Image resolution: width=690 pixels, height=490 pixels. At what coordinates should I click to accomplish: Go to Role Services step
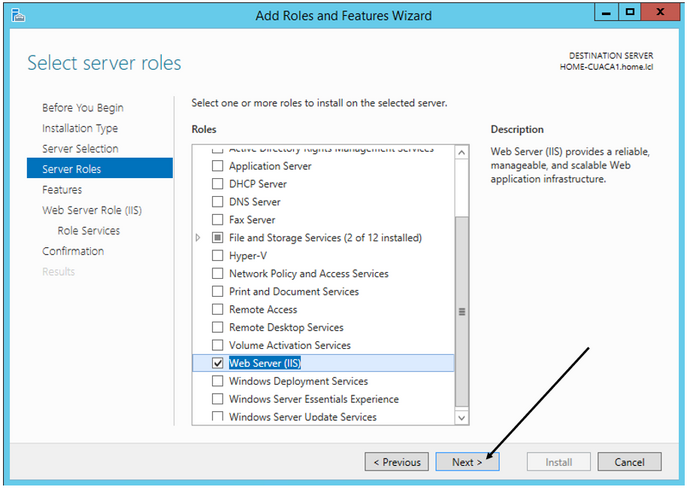(88, 230)
